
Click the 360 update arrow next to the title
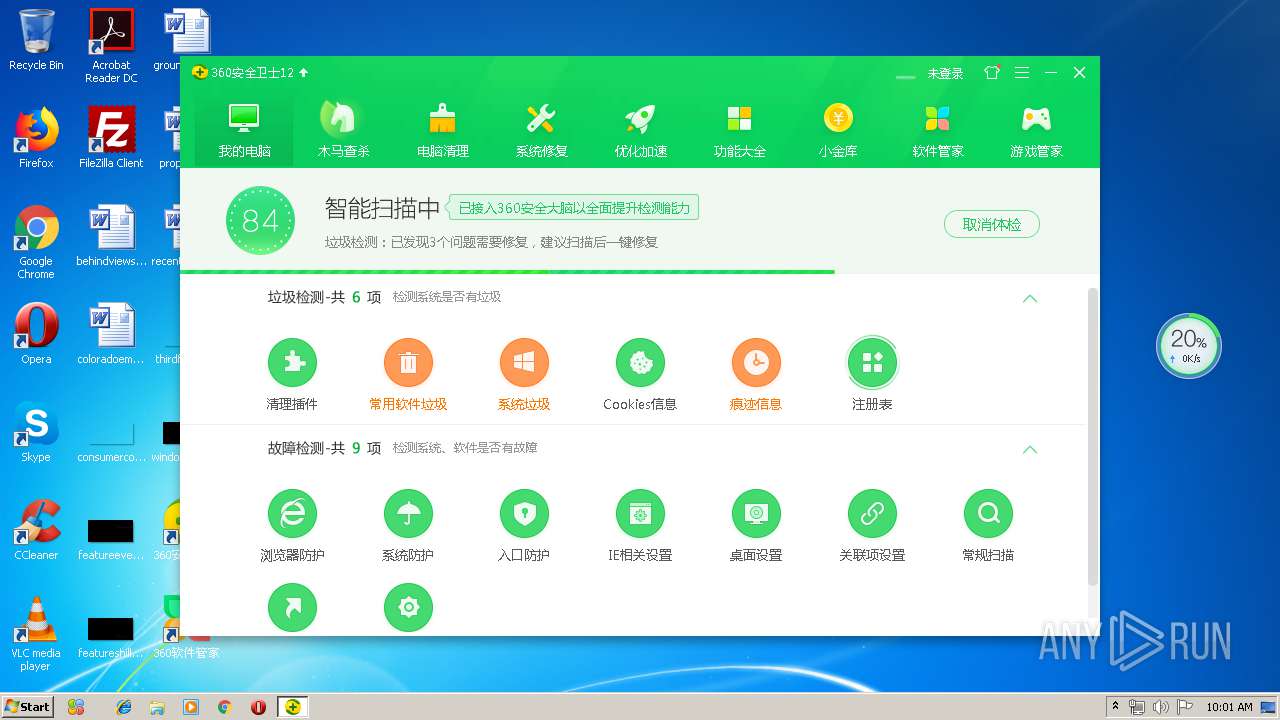(304, 73)
